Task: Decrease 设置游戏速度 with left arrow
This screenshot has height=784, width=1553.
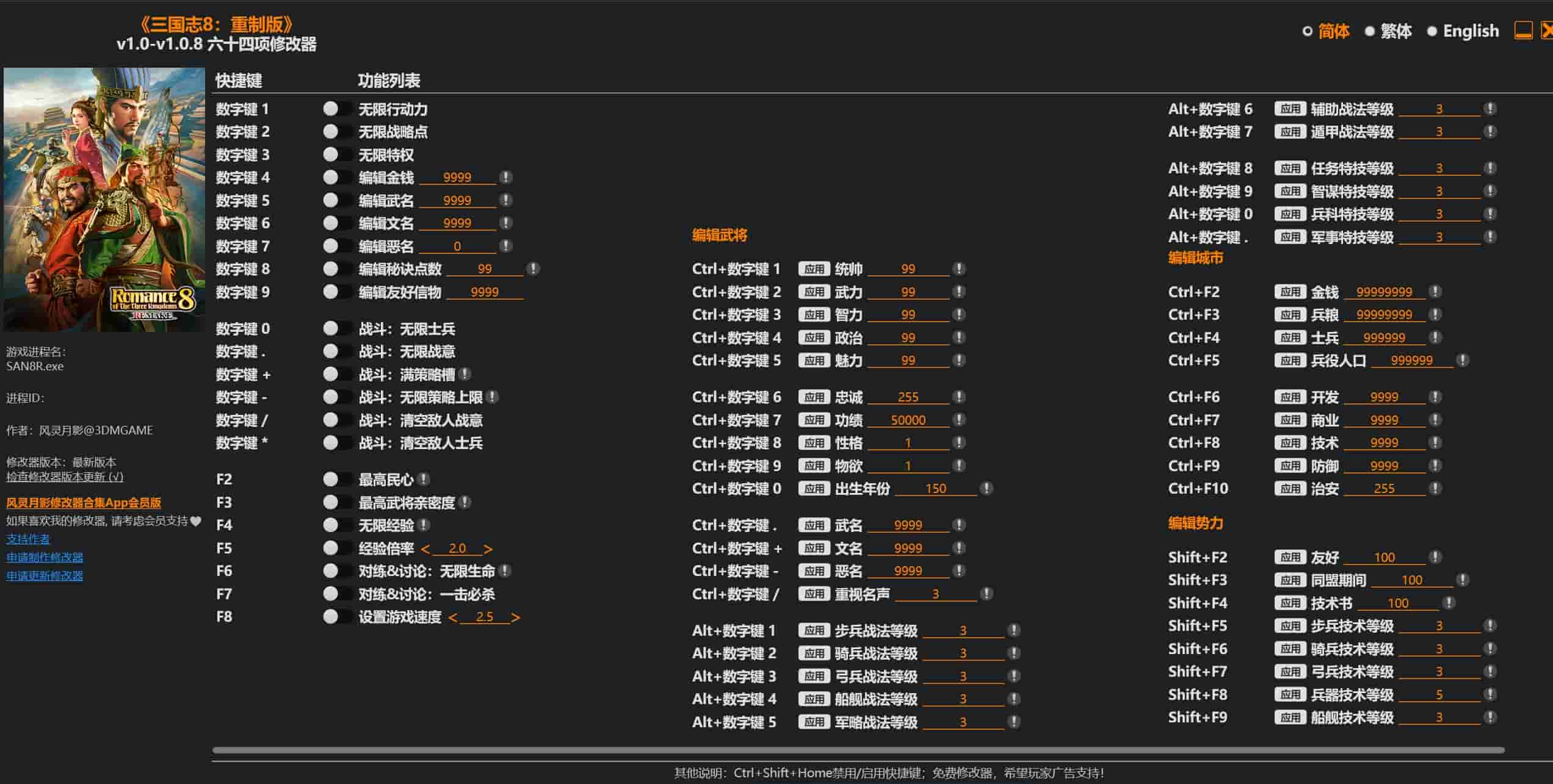Action: [x=452, y=617]
